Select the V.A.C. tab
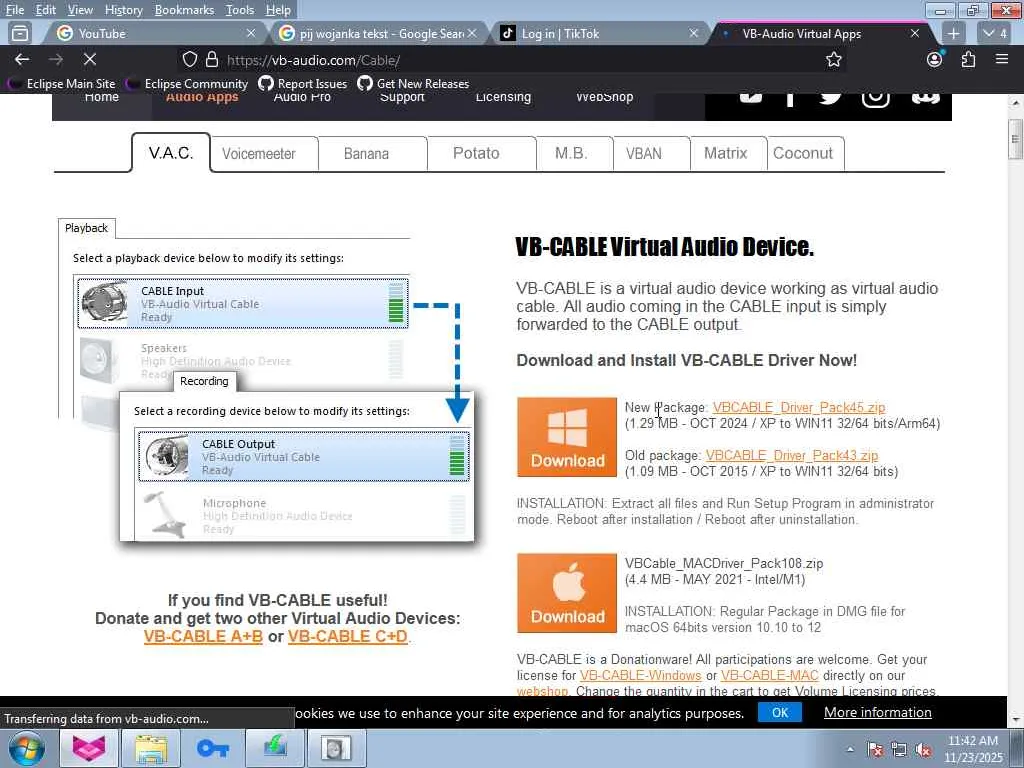 (x=171, y=153)
